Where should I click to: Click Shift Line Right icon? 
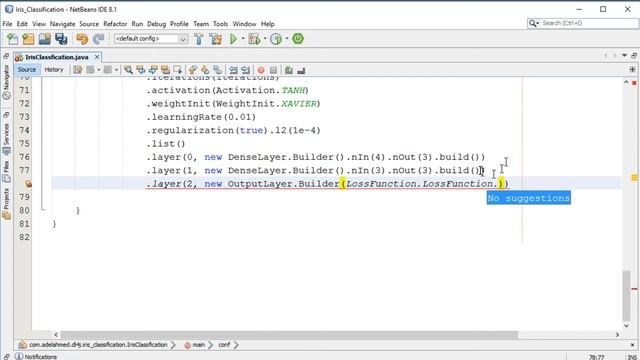pyautogui.click(x=245, y=70)
